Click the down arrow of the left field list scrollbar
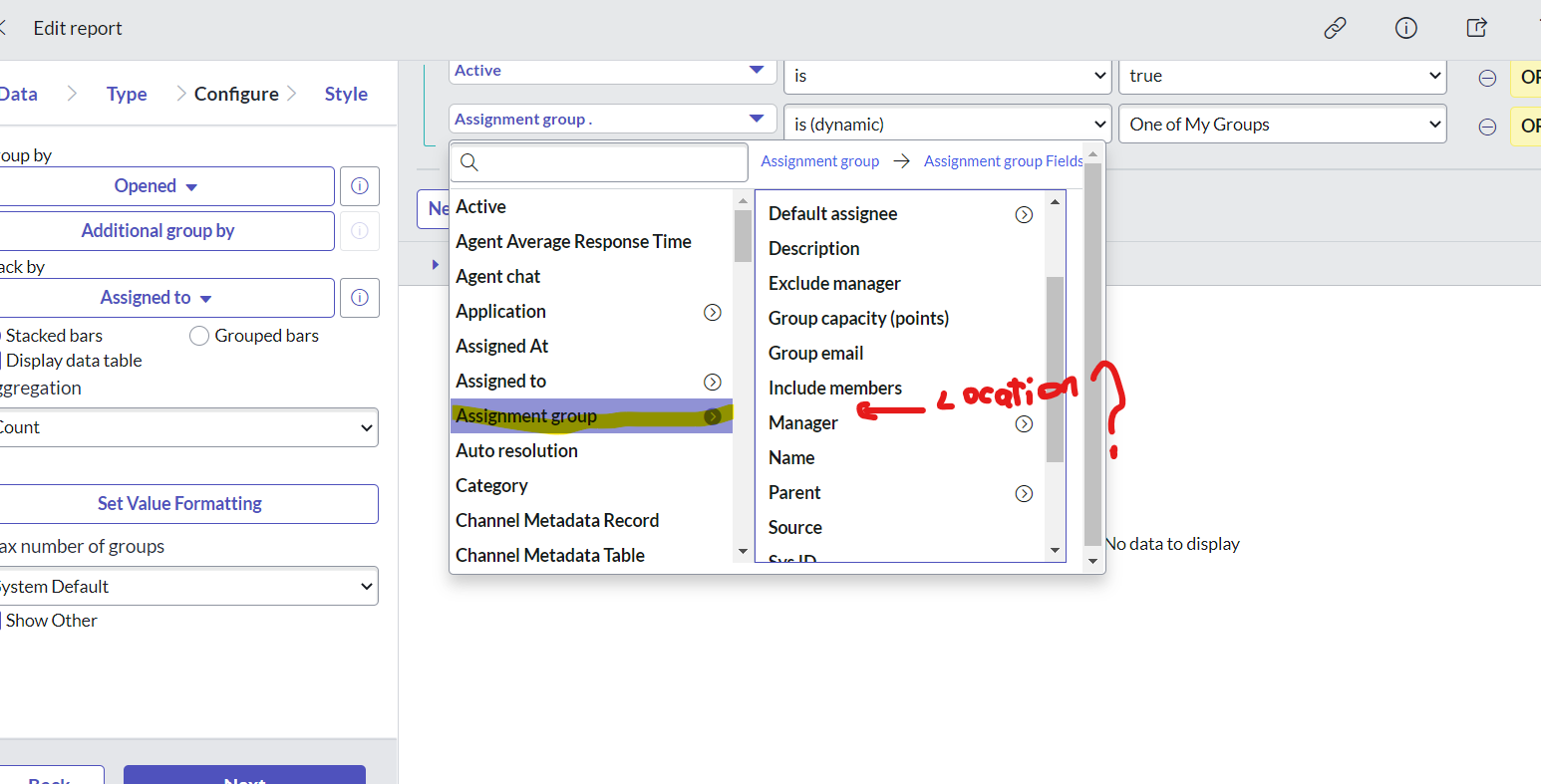This screenshot has width=1541, height=784. click(743, 552)
